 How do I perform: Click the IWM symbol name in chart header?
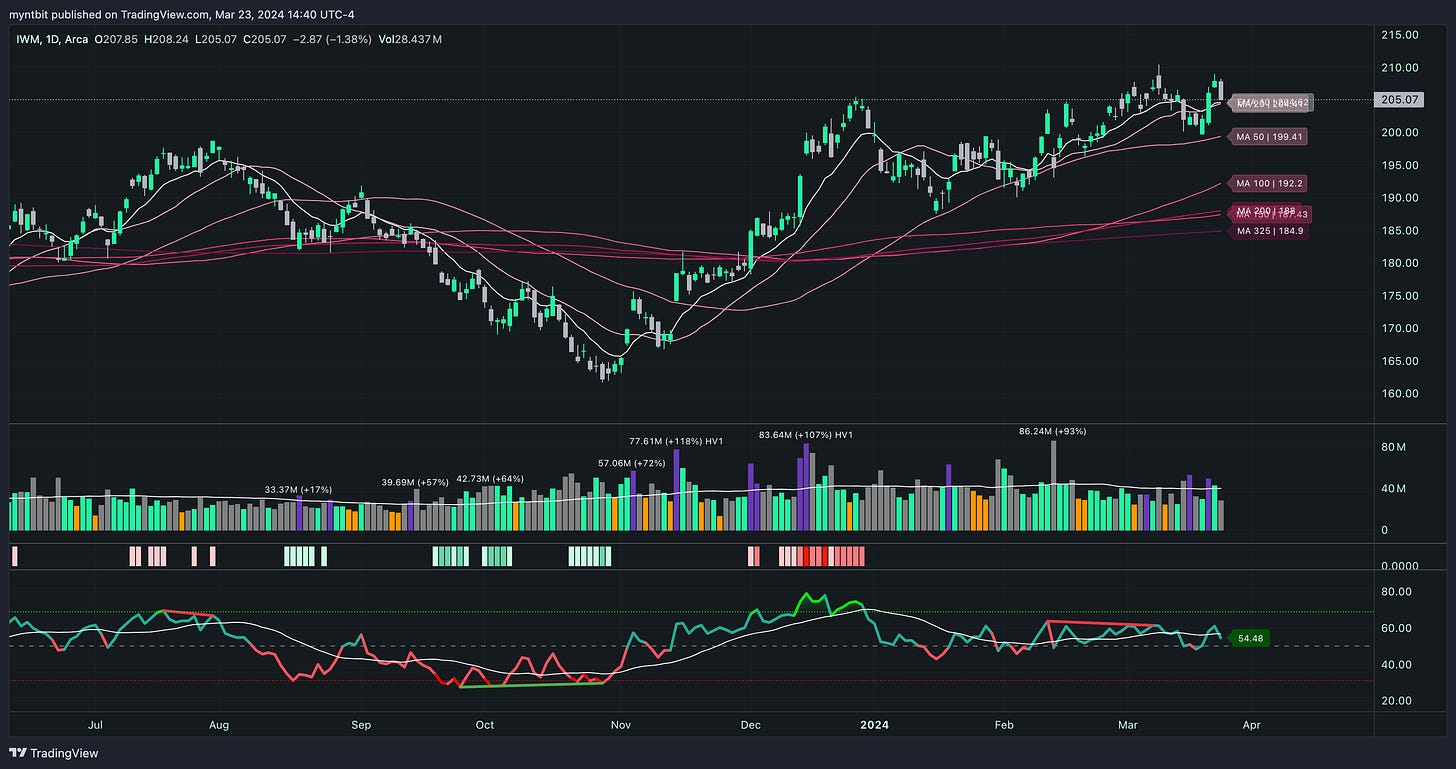coord(27,38)
